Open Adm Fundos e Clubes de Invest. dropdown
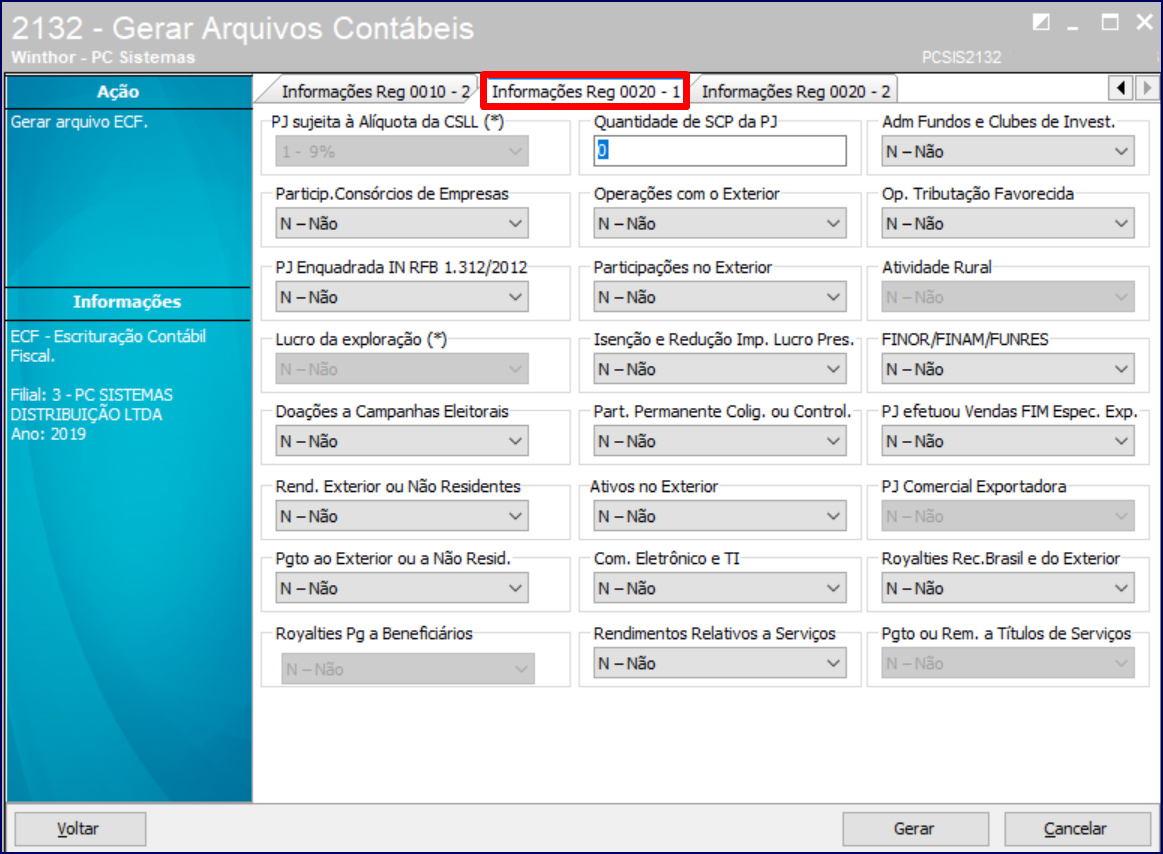The width and height of the screenshot is (1163, 854). (1007, 151)
